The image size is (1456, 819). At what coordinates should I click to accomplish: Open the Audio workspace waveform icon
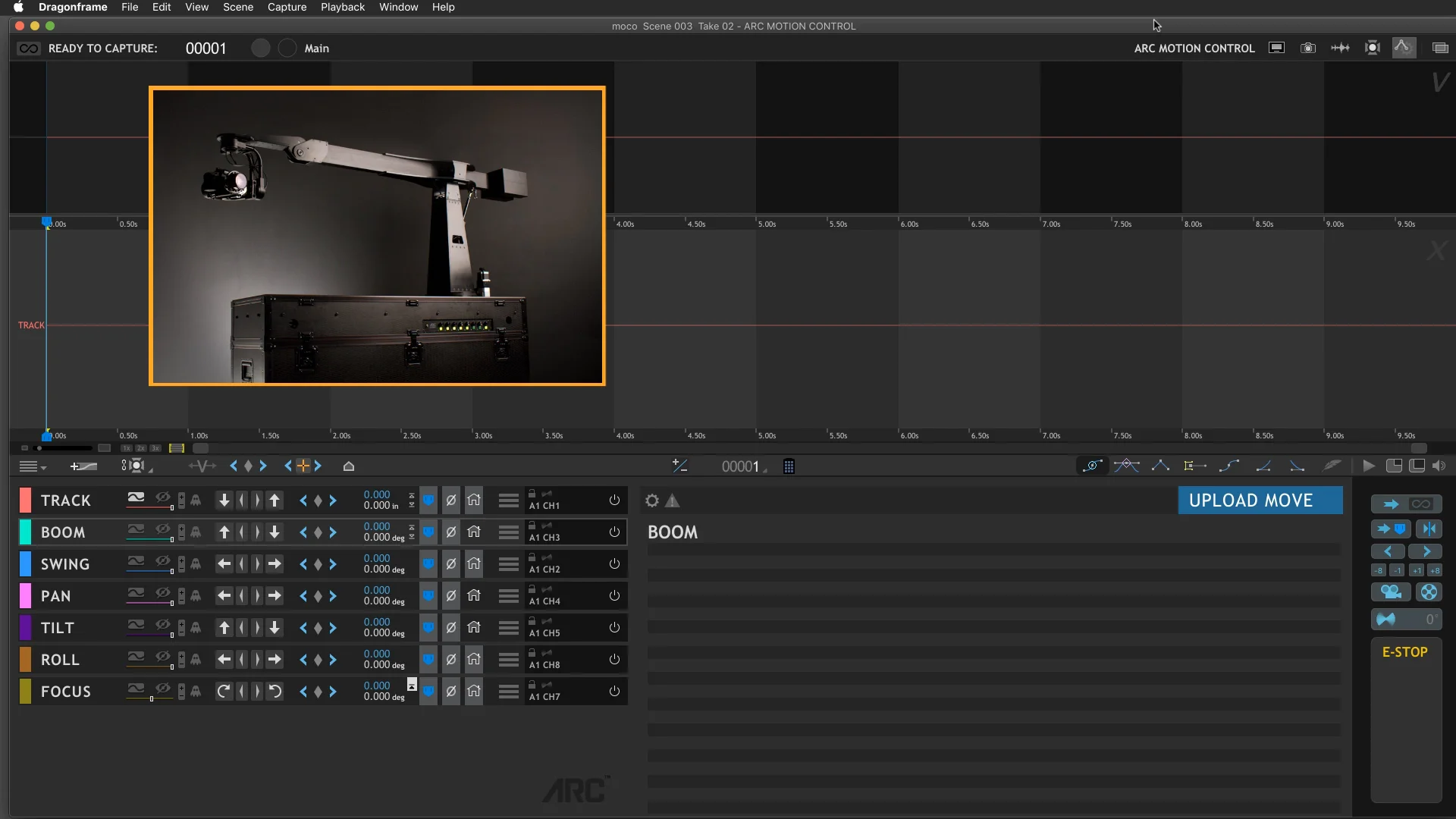point(1340,48)
